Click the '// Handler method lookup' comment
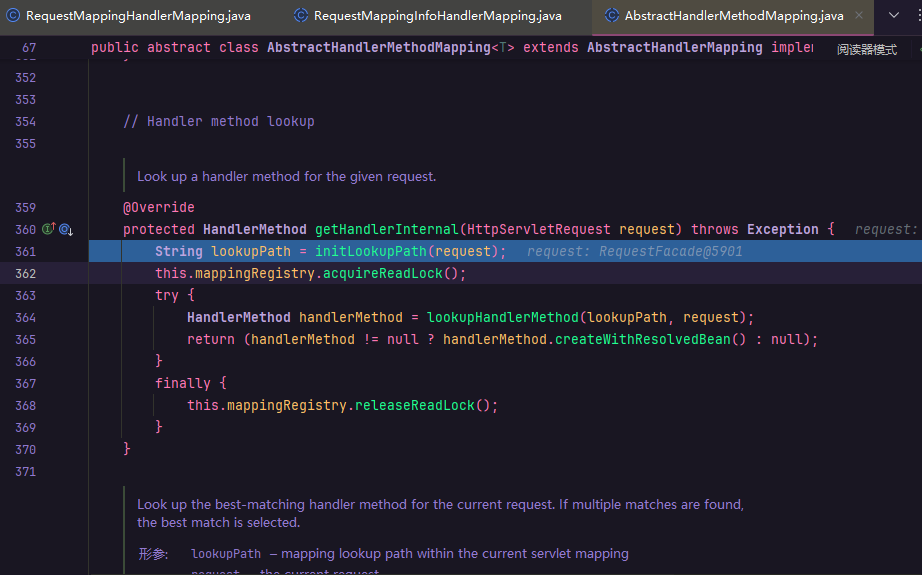Viewport: 922px width, 575px height. point(219,122)
